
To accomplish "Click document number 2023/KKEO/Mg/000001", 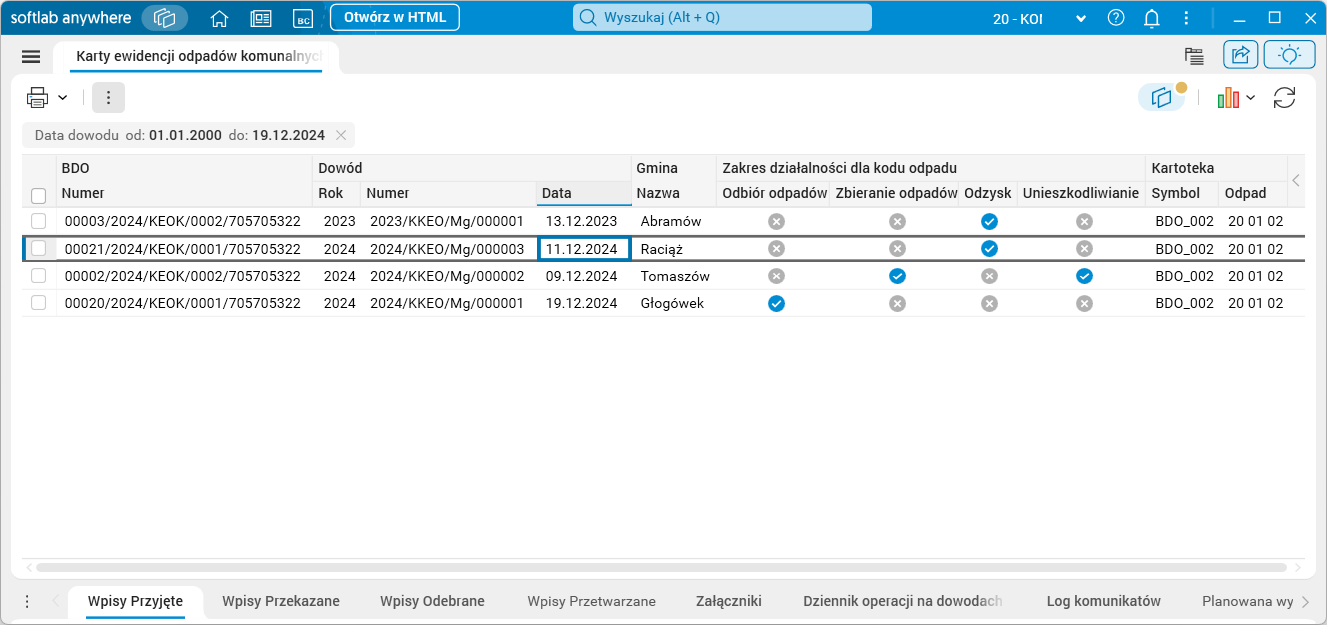I will (447, 221).
